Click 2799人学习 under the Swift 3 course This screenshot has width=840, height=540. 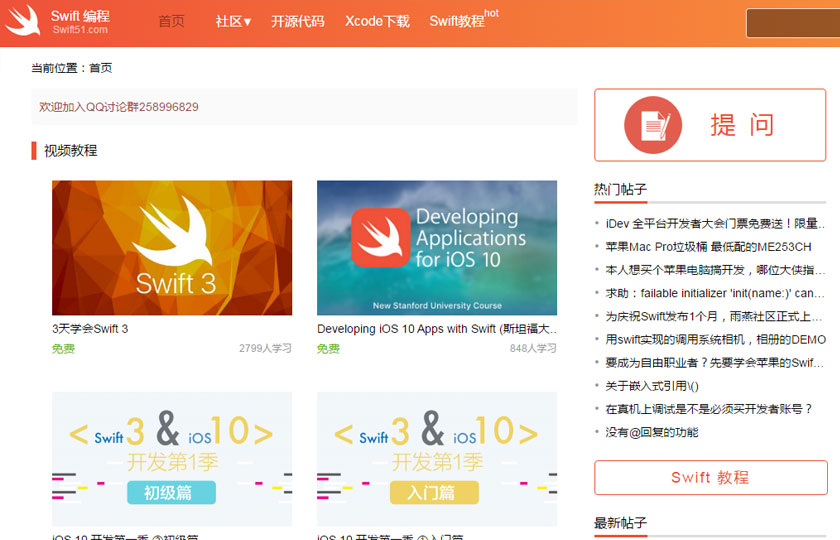coord(265,348)
